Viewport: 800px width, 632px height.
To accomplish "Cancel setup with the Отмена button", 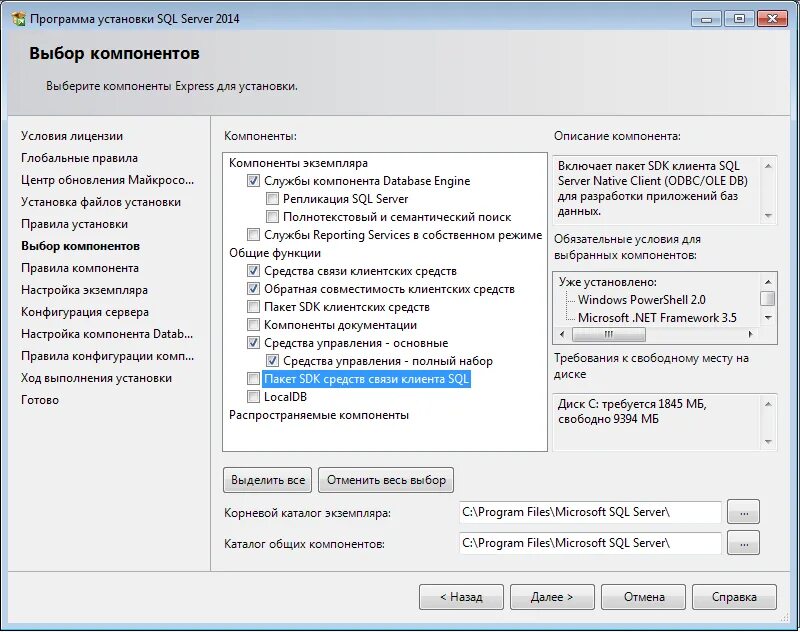I will (x=643, y=597).
